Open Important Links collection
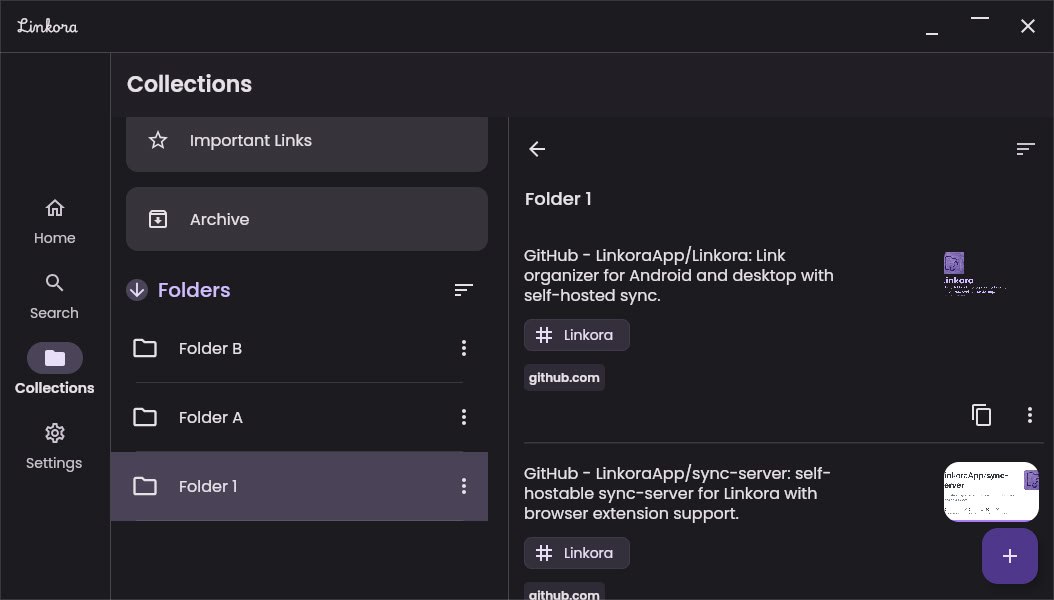The height and width of the screenshot is (600, 1054). coord(306,141)
